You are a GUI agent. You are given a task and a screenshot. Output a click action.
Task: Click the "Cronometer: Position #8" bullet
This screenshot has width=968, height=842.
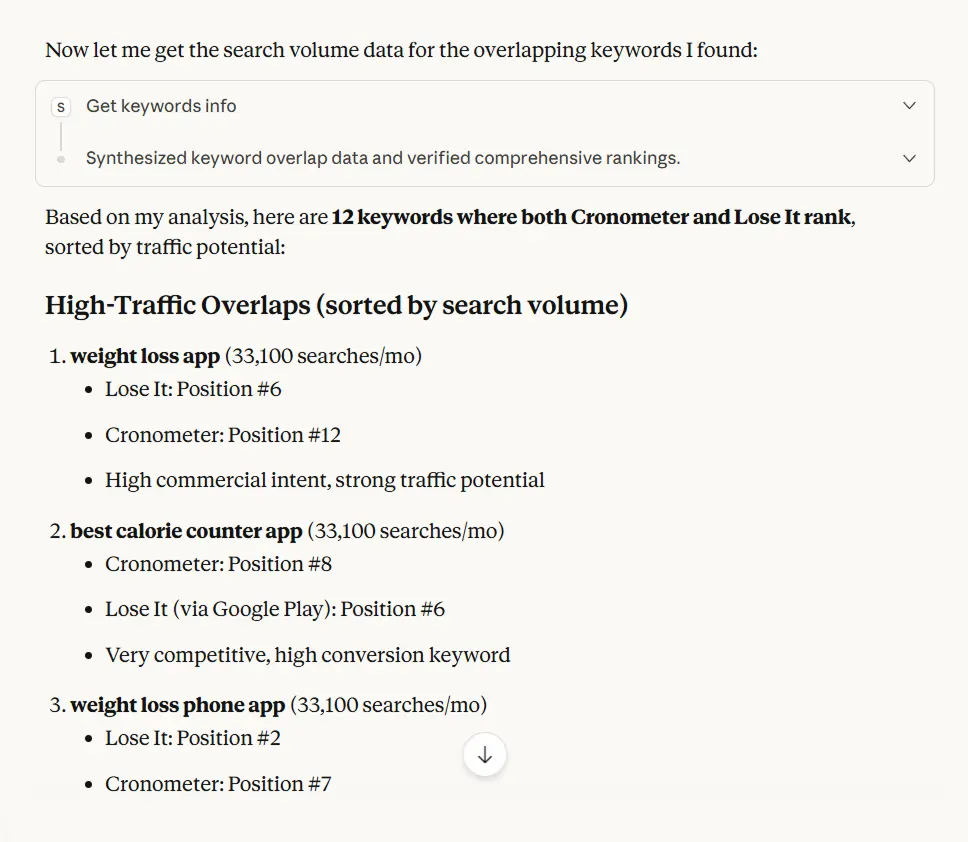tap(217, 564)
